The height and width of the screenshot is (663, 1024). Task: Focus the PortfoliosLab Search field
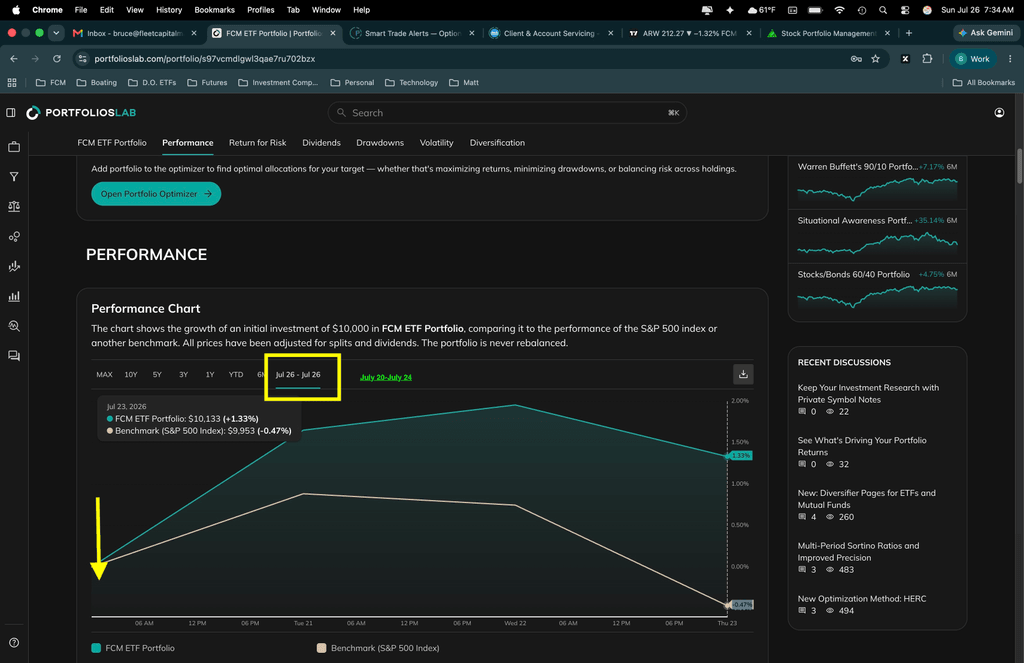point(507,113)
